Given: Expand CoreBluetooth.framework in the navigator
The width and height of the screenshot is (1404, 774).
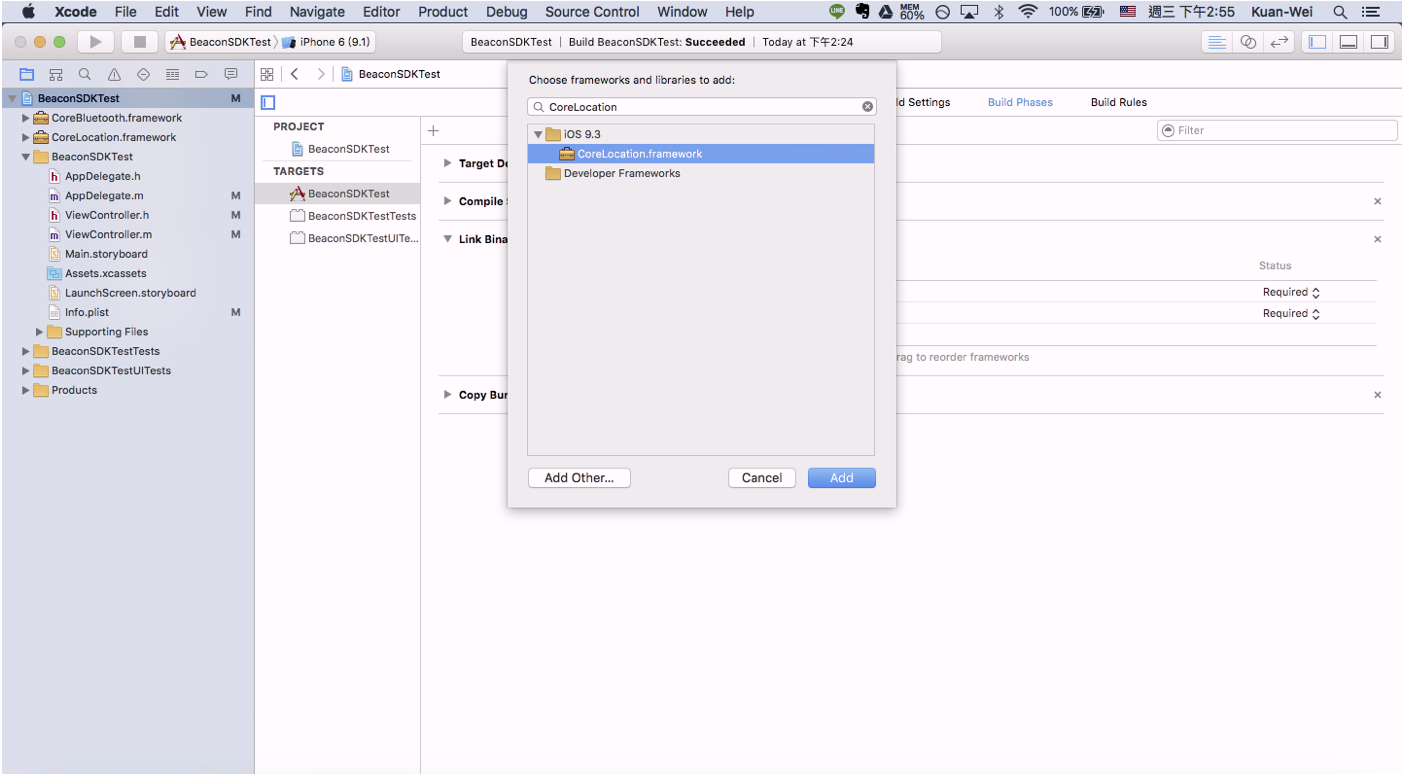Looking at the screenshot, I should coord(26,118).
